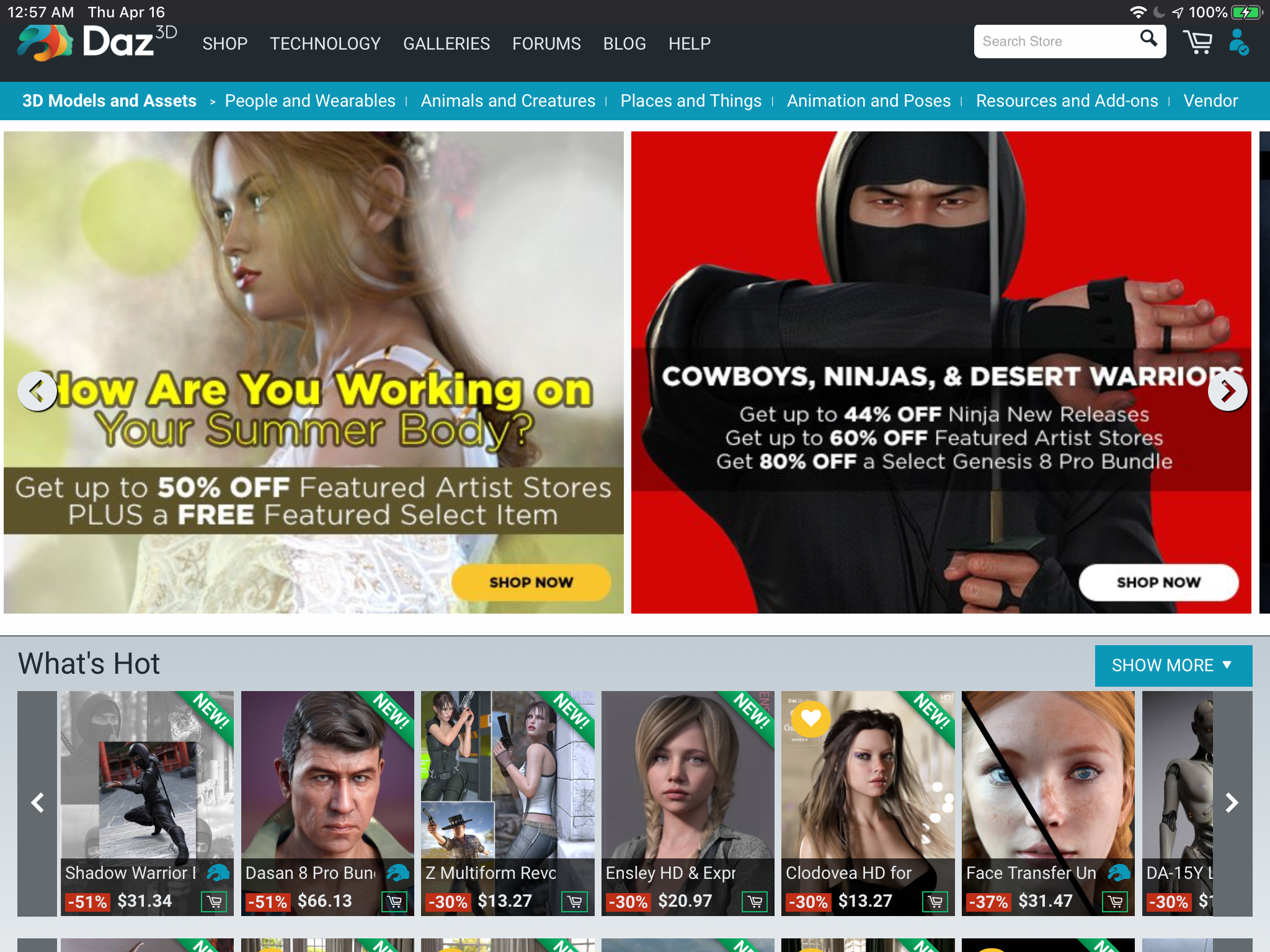Open Z Multiform Revolver product thumbnail

[507, 775]
